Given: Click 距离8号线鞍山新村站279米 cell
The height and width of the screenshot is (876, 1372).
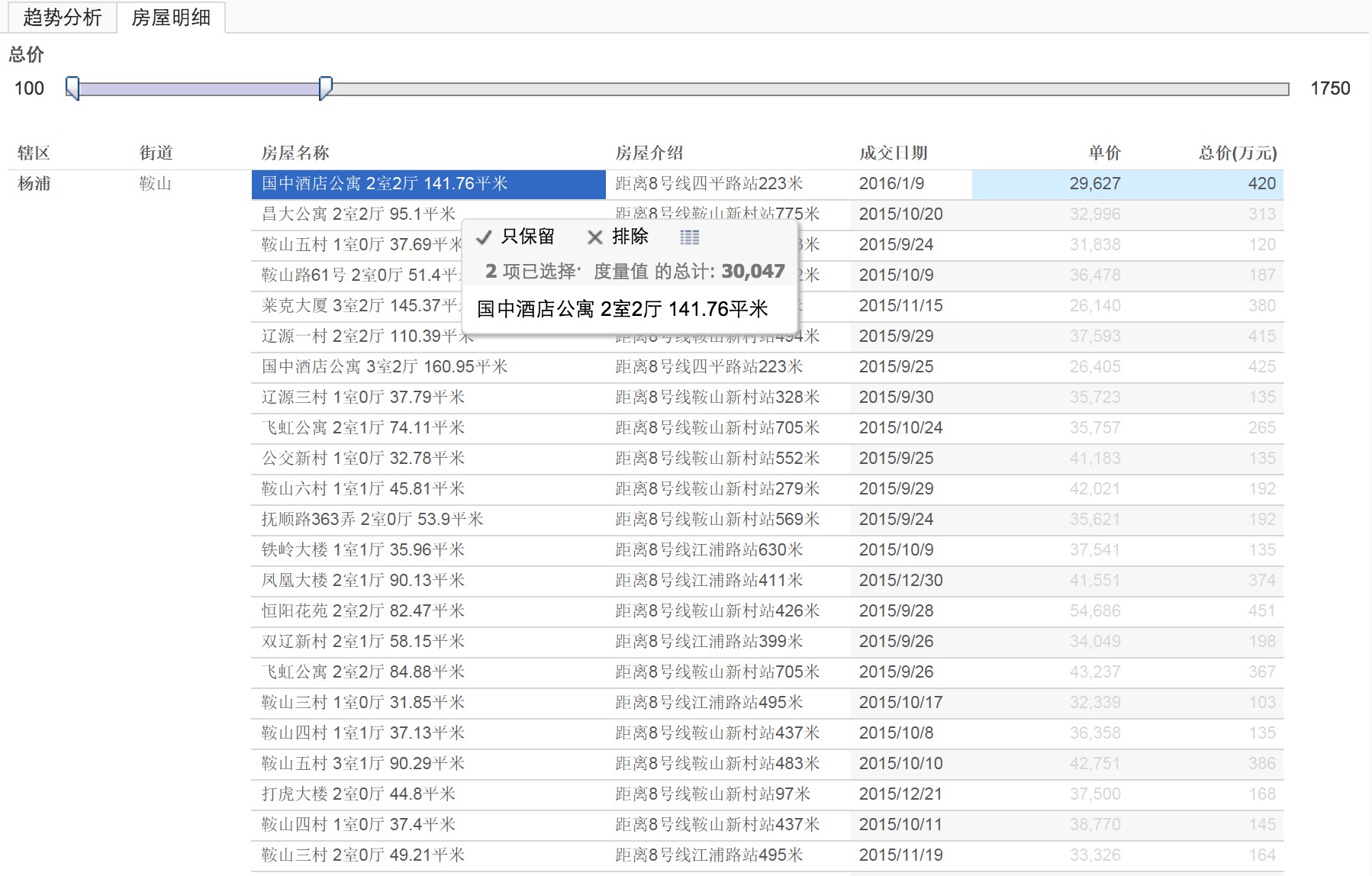Looking at the screenshot, I should [x=717, y=488].
